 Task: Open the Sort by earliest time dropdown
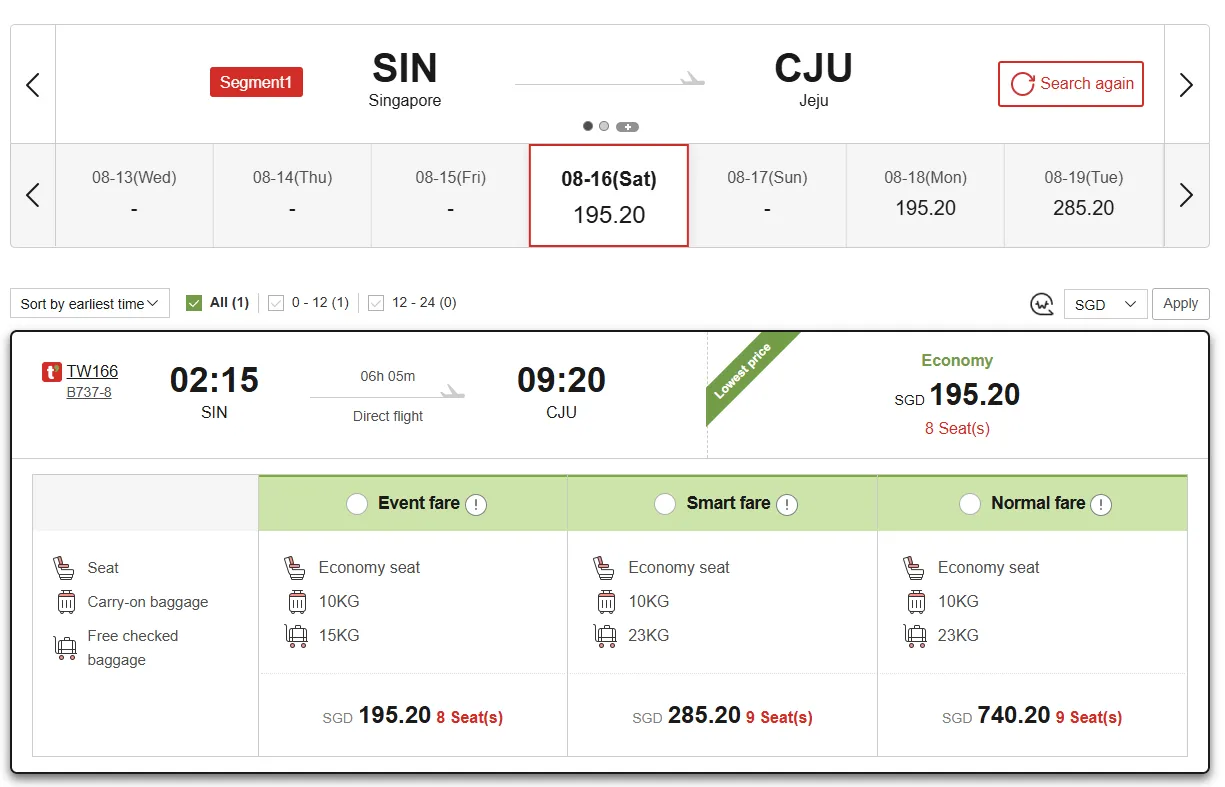tap(90, 304)
